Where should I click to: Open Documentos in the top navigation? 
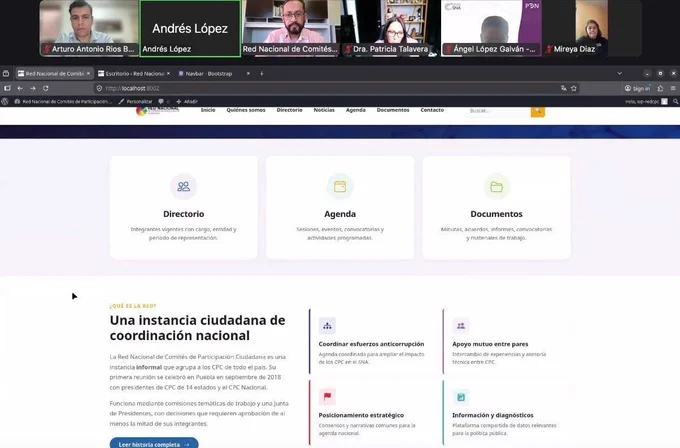pyautogui.click(x=393, y=110)
